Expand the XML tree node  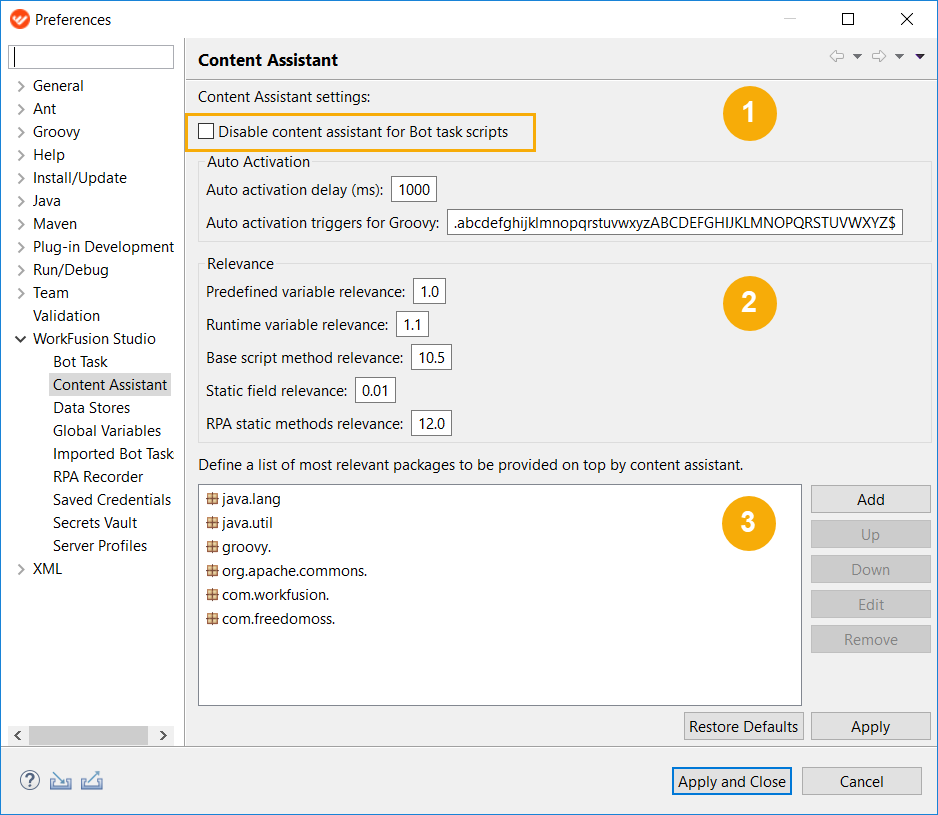pyautogui.click(x=21, y=569)
